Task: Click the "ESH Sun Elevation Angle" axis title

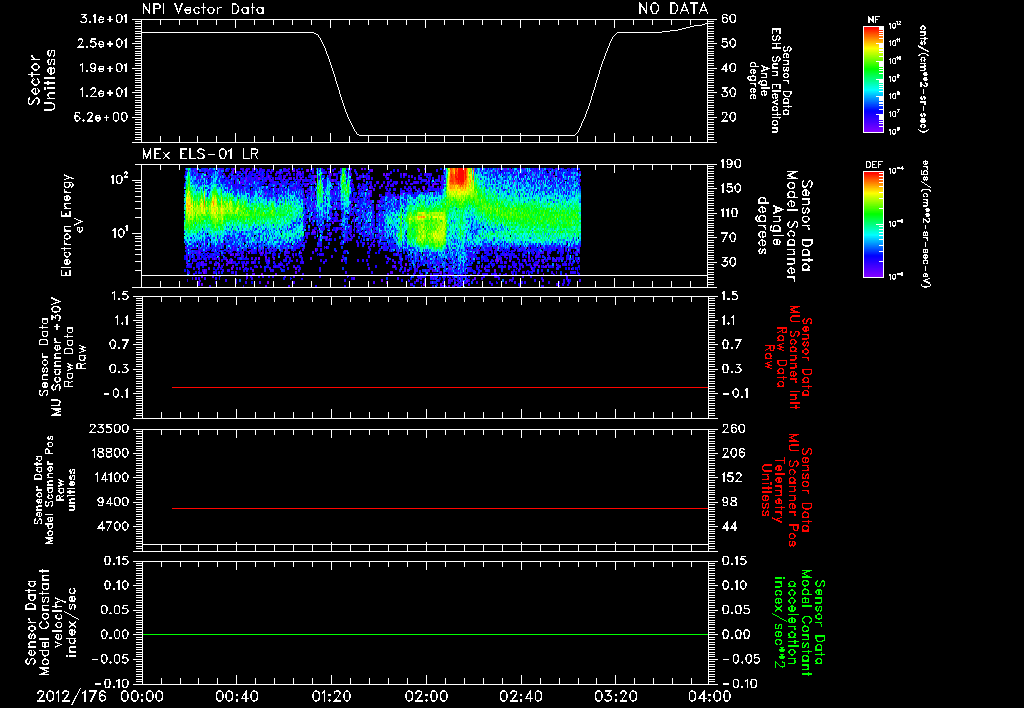Action: (x=769, y=80)
